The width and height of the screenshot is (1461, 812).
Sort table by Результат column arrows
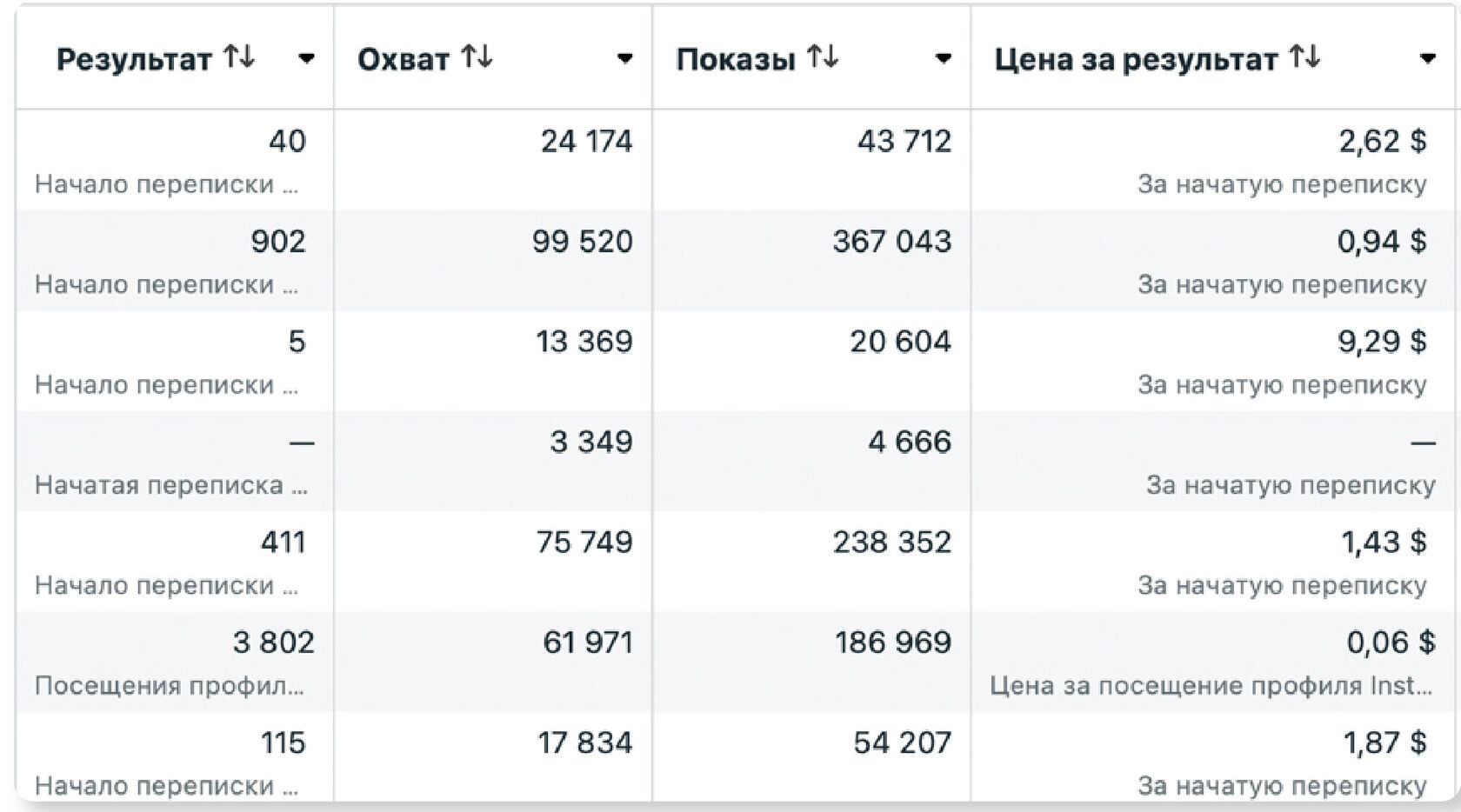tap(238, 57)
